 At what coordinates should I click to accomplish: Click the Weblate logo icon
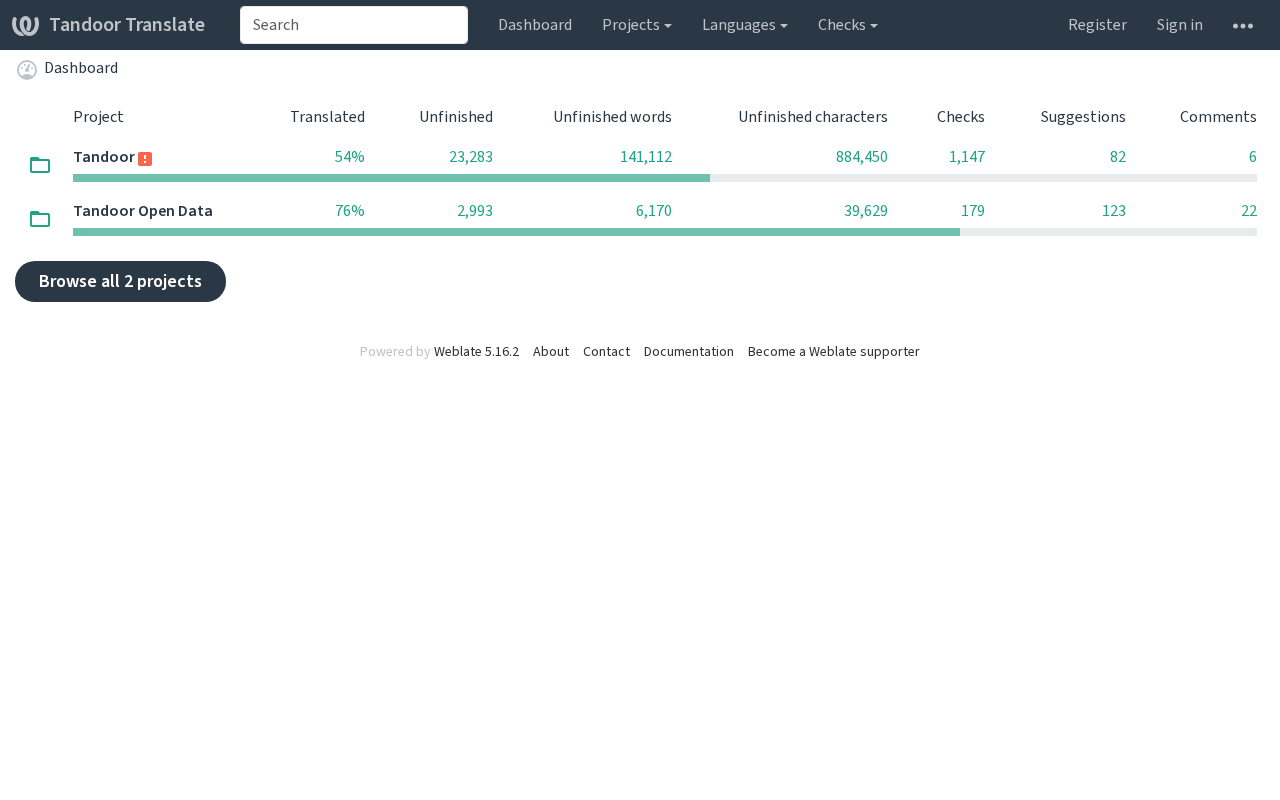(x=25, y=25)
